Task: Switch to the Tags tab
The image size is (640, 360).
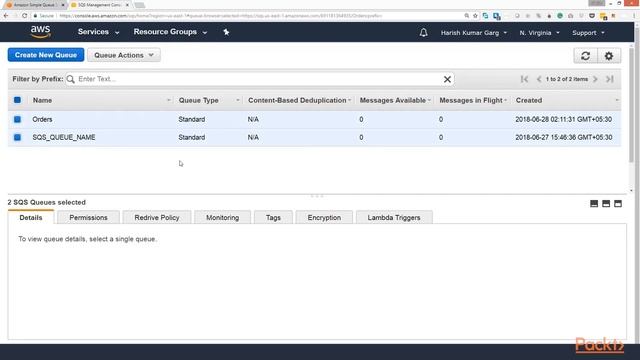Action: point(273,218)
